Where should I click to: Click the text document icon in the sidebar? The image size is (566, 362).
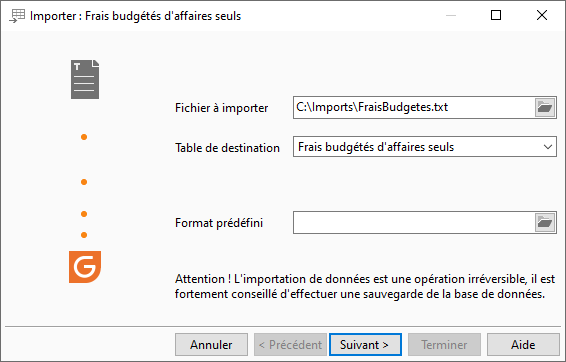coord(85,79)
